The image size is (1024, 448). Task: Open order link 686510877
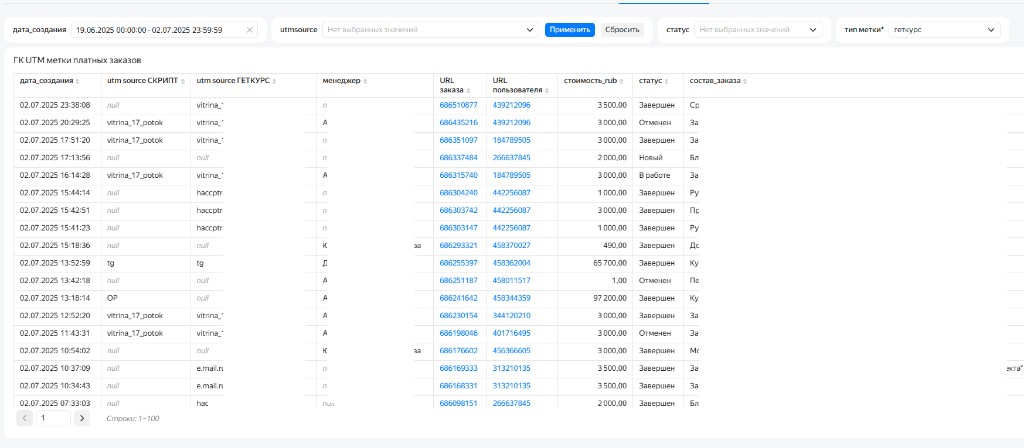pos(458,105)
